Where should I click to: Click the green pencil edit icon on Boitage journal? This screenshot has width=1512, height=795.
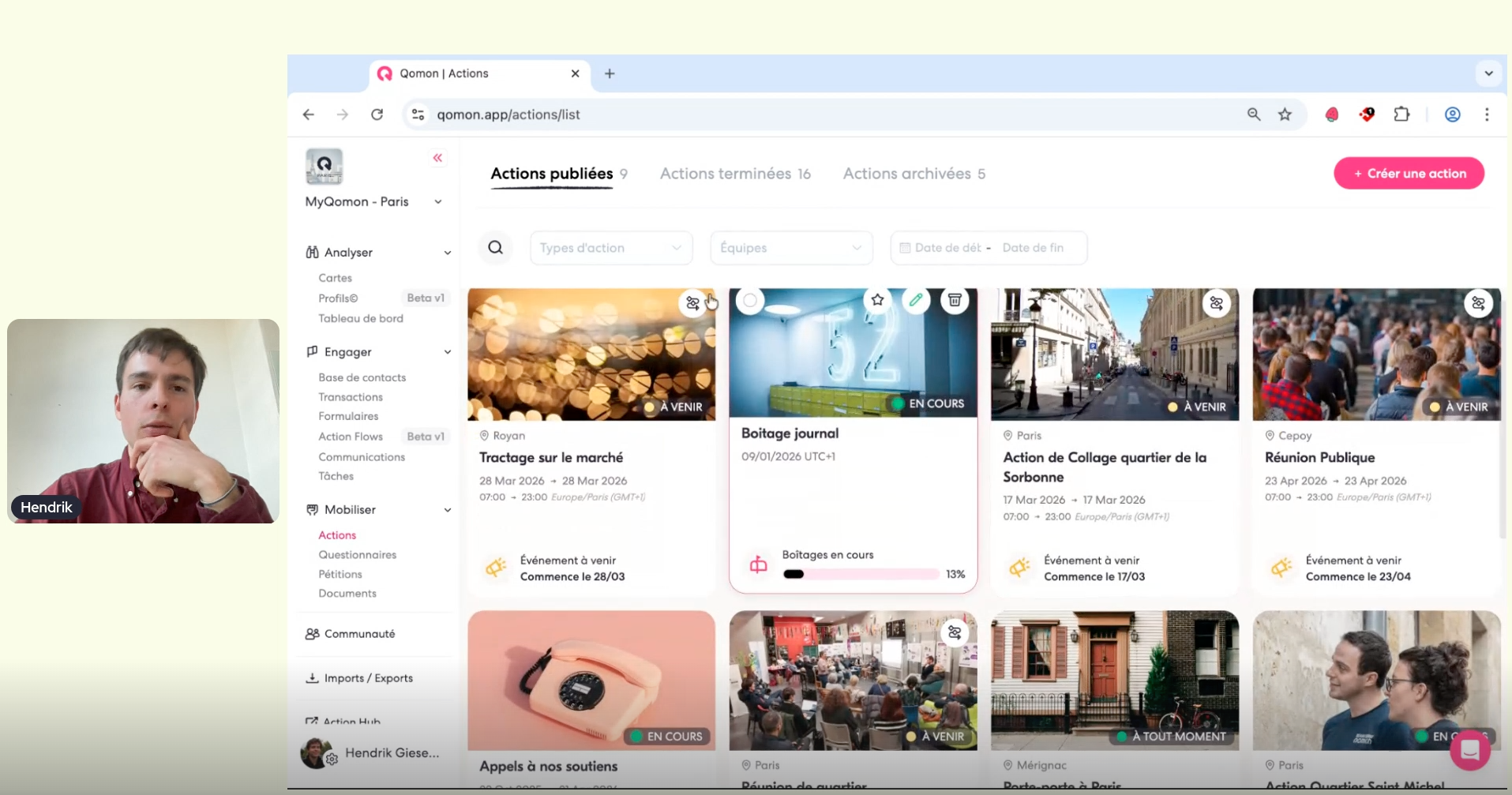coord(916,300)
